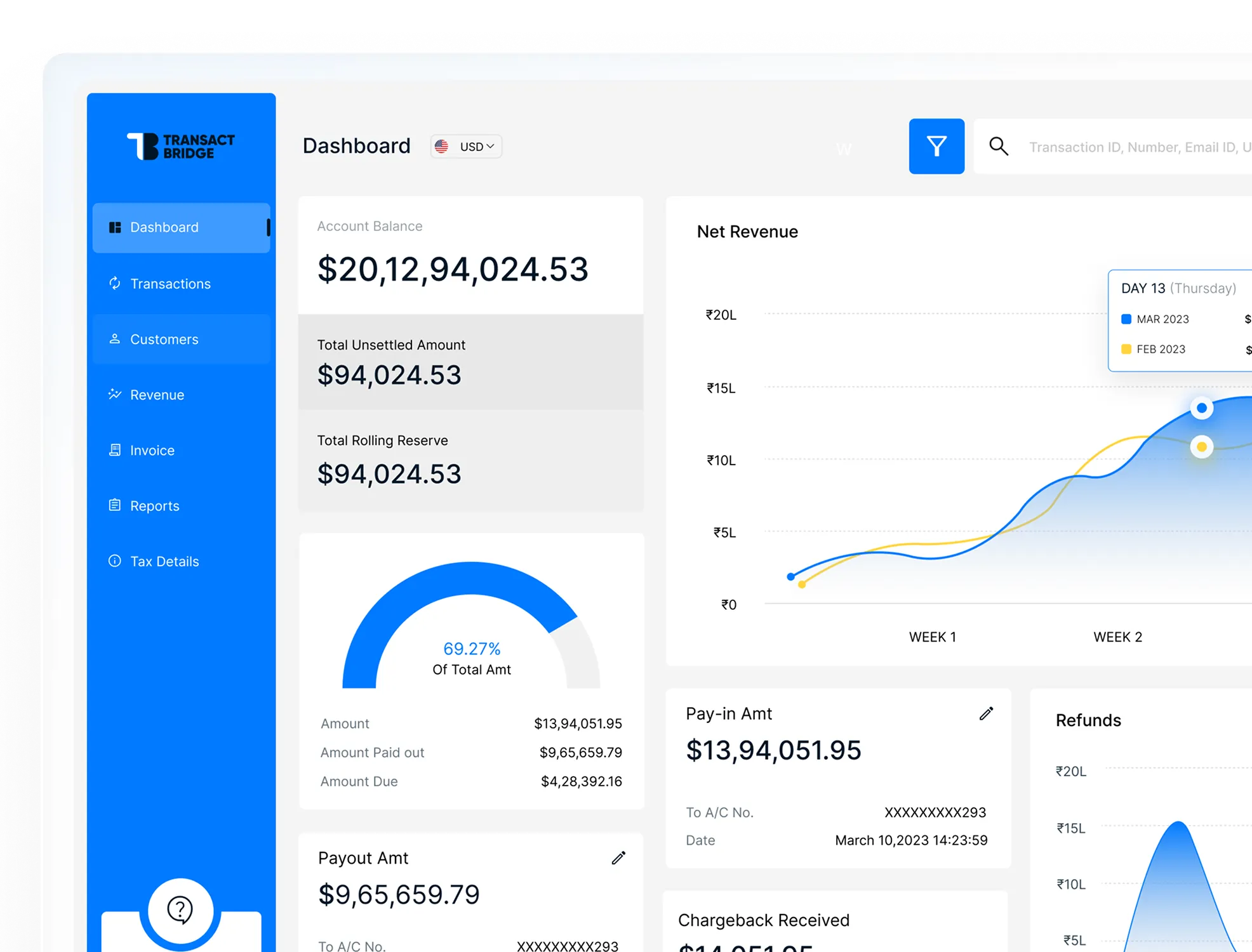Click the Amount value $13,94,051.95 in gauge card

pos(578,724)
